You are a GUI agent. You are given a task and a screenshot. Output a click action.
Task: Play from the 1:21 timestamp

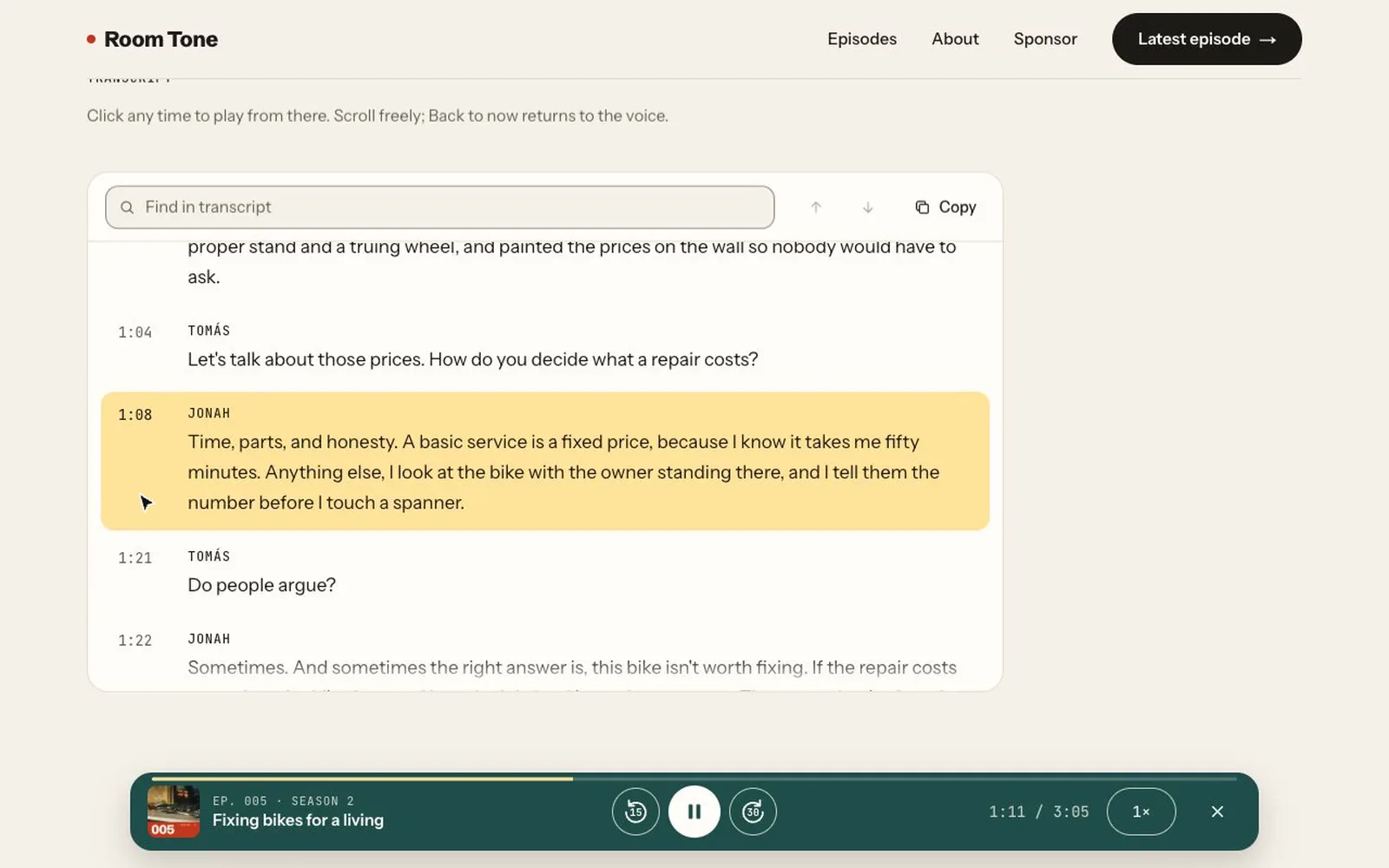135,558
